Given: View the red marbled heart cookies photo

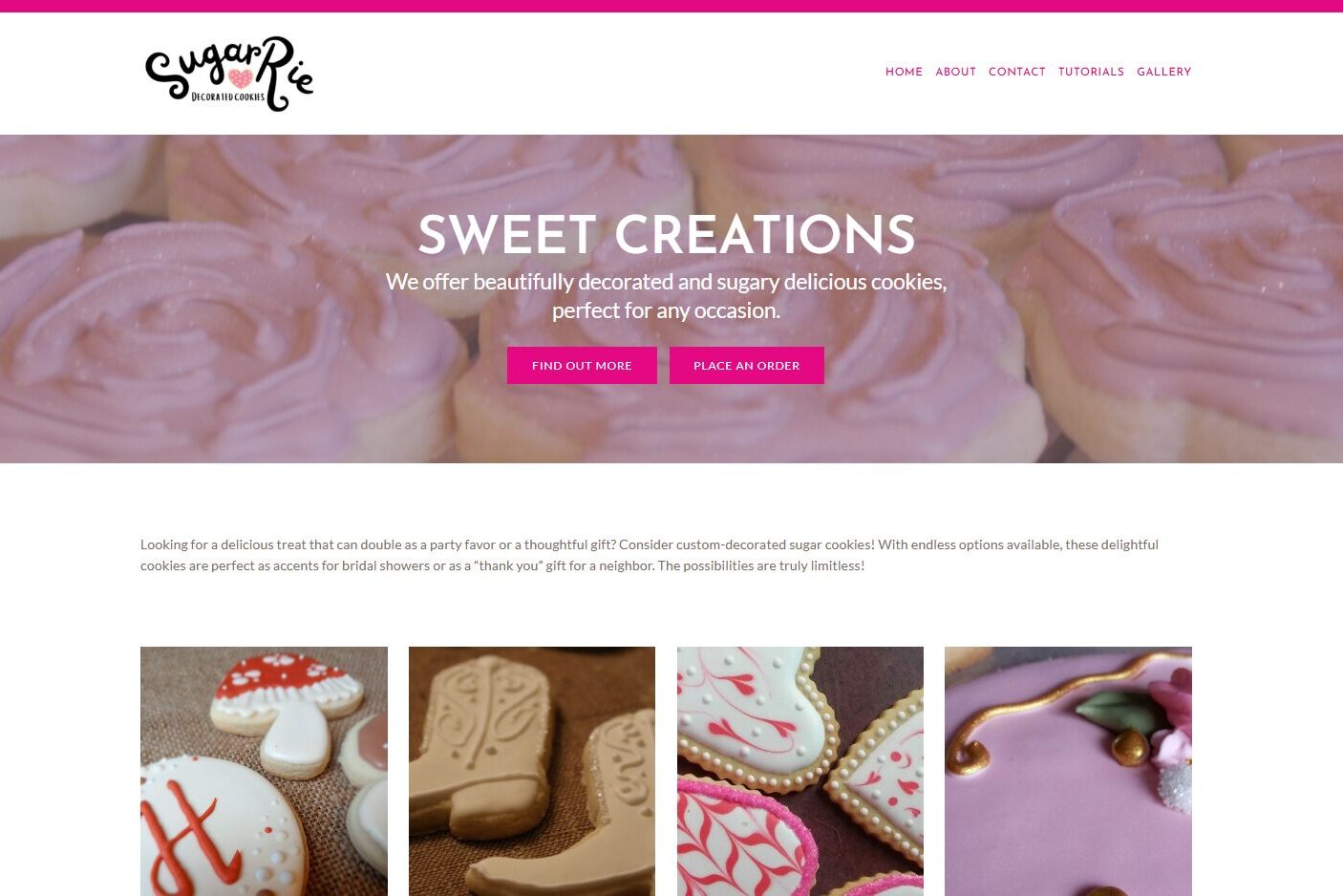Looking at the screenshot, I should coord(800,771).
